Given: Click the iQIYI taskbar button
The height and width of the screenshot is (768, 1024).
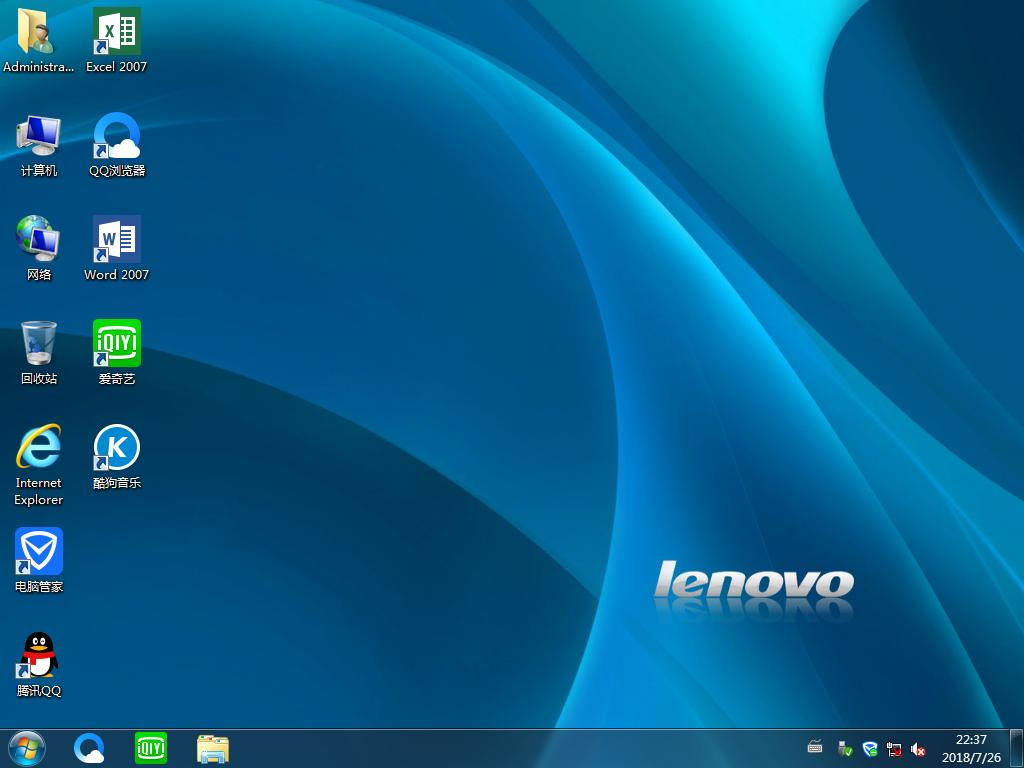Looking at the screenshot, I should (x=151, y=748).
